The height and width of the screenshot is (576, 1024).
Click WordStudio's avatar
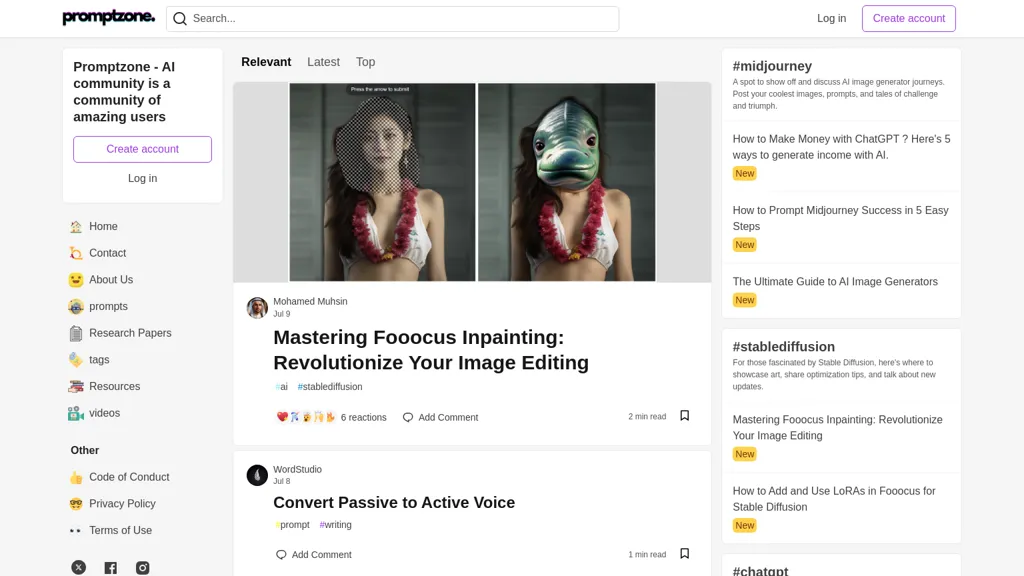(x=257, y=475)
